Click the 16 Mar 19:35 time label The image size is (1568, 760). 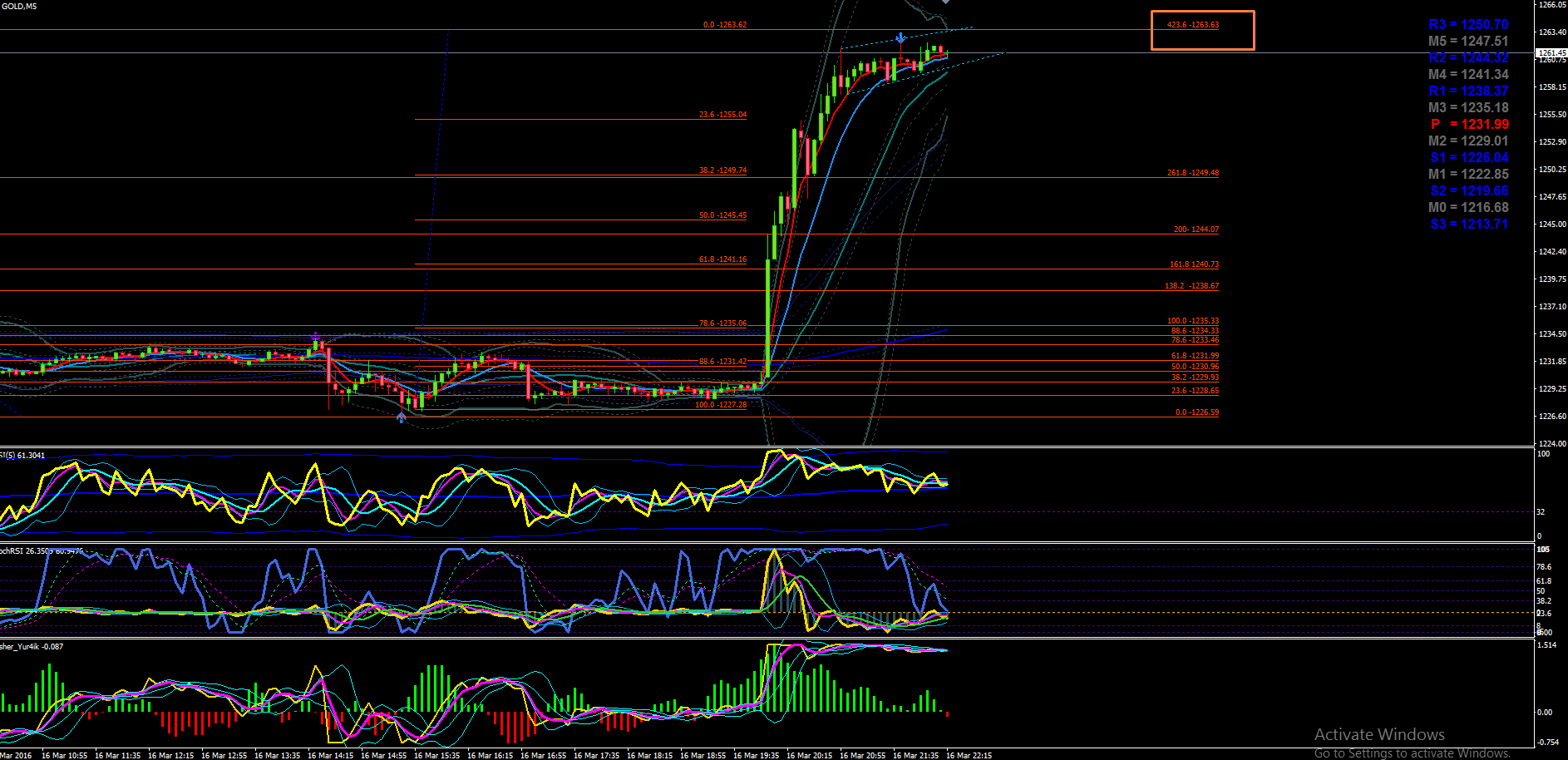(x=756, y=756)
